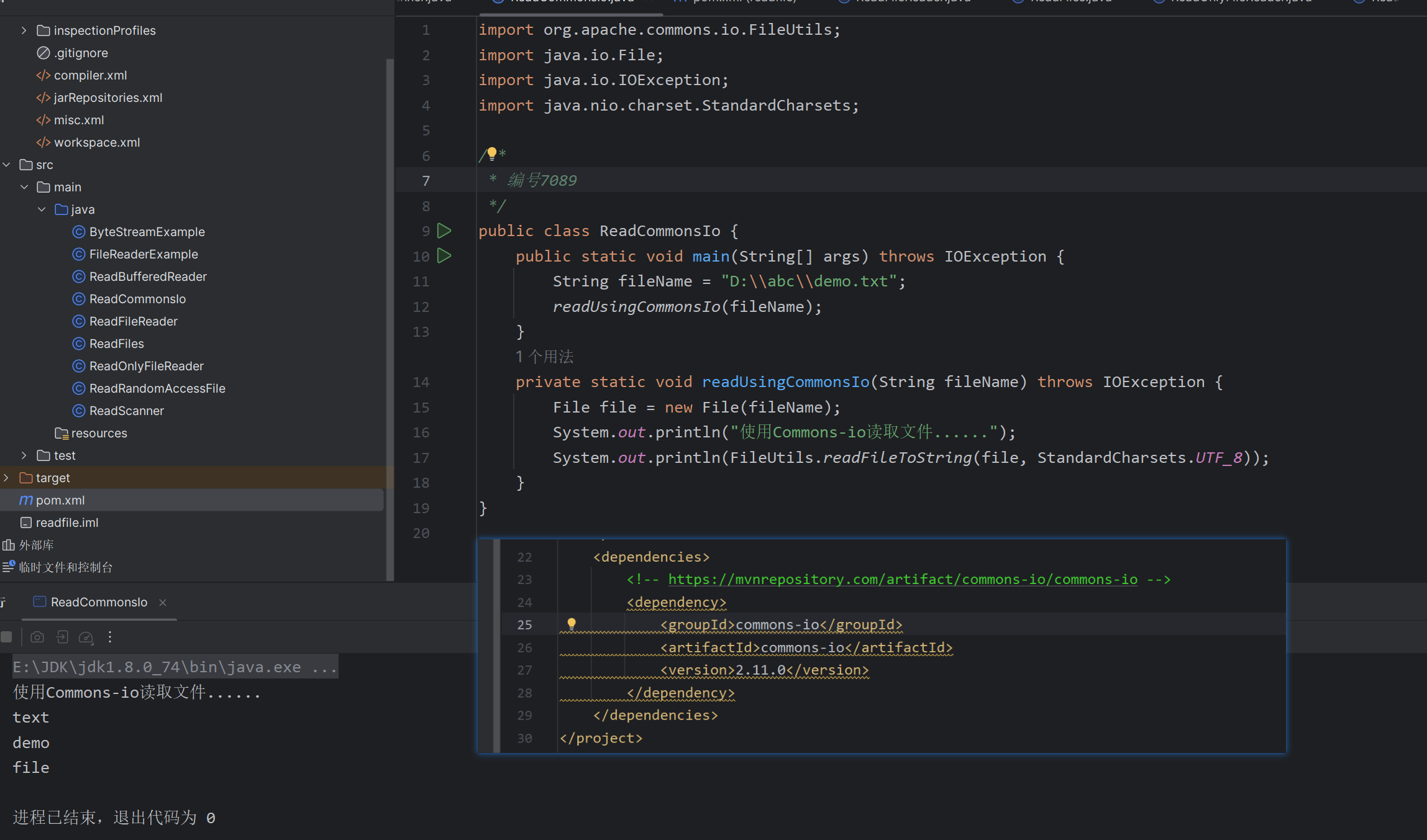Expand the inspectionProfiles folder
The image size is (1427, 840).
click(x=24, y=30)
